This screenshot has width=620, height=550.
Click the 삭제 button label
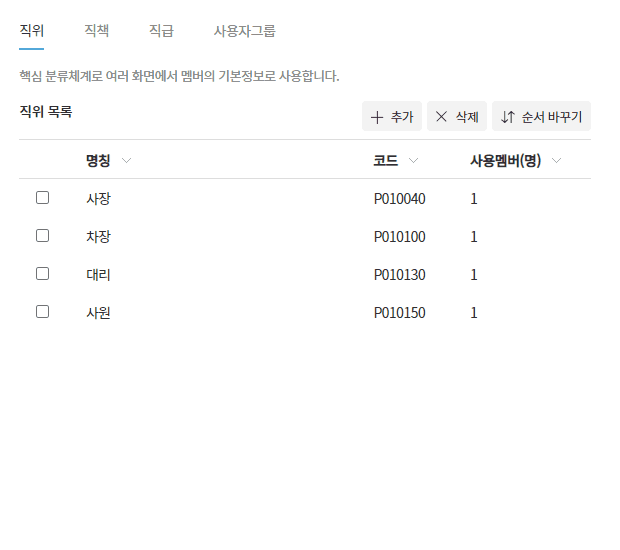(467, 117)
